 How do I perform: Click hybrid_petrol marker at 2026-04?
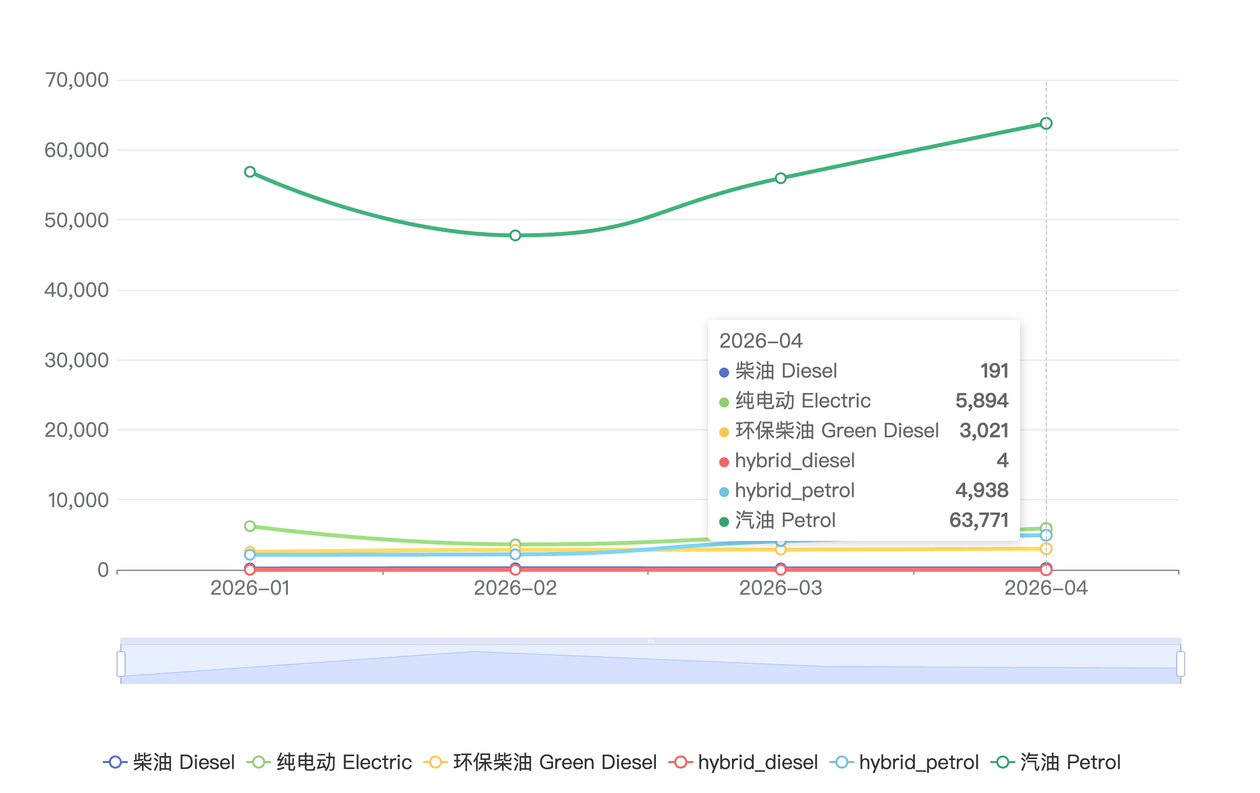tap(1046, 535)
